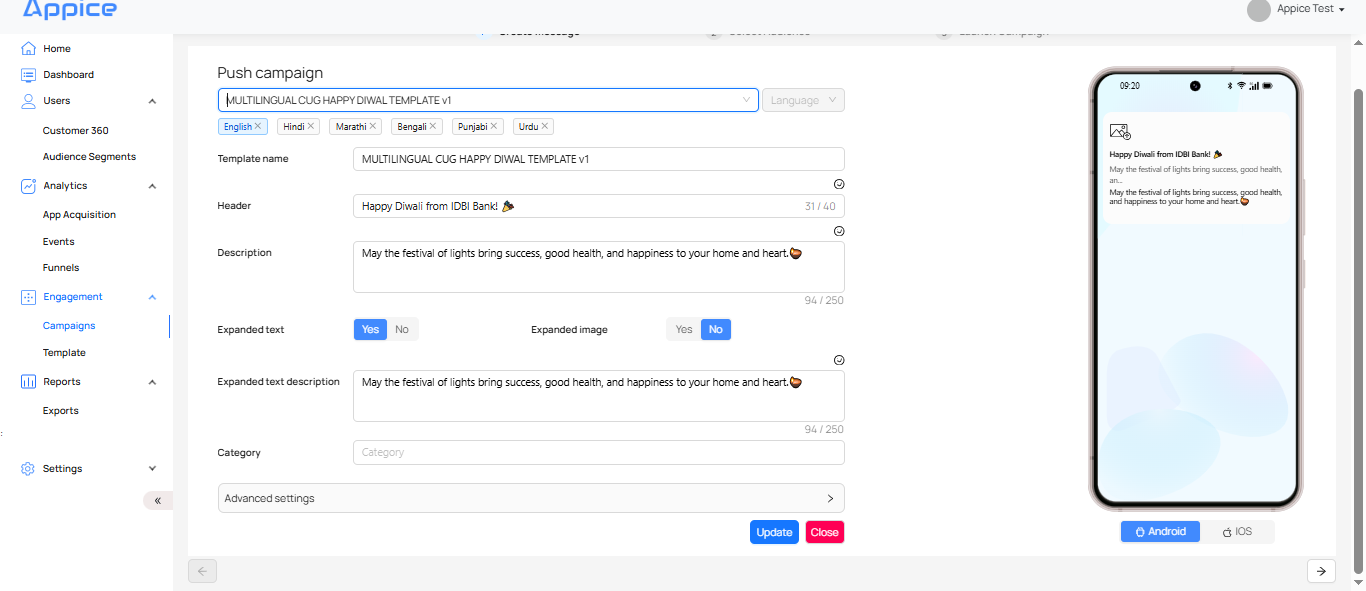Switch phone preview to Android

click(1160, 531)
